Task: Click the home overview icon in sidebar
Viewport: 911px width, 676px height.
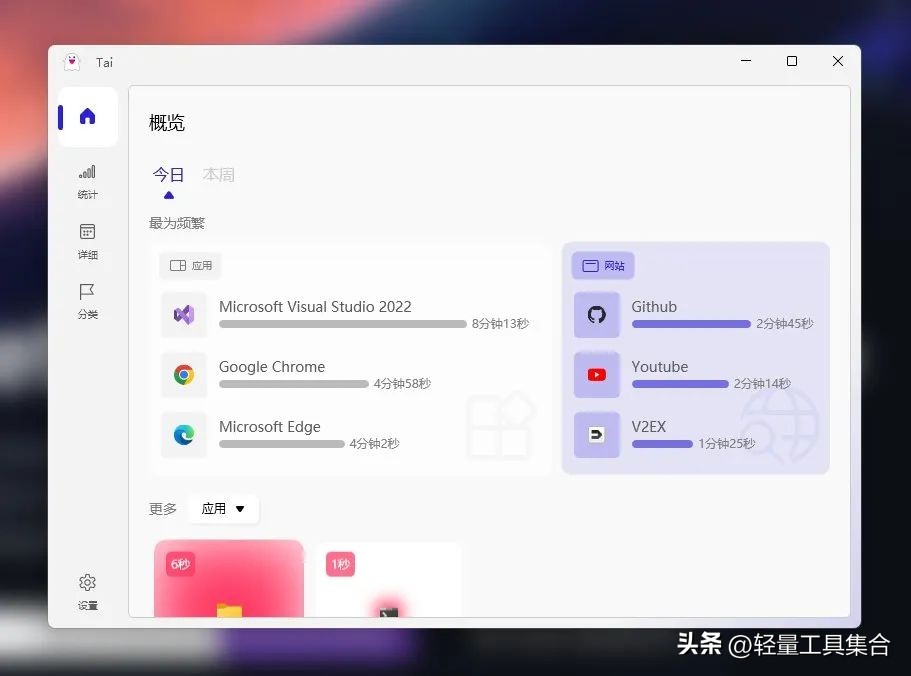Action: [x=87, y=116]
